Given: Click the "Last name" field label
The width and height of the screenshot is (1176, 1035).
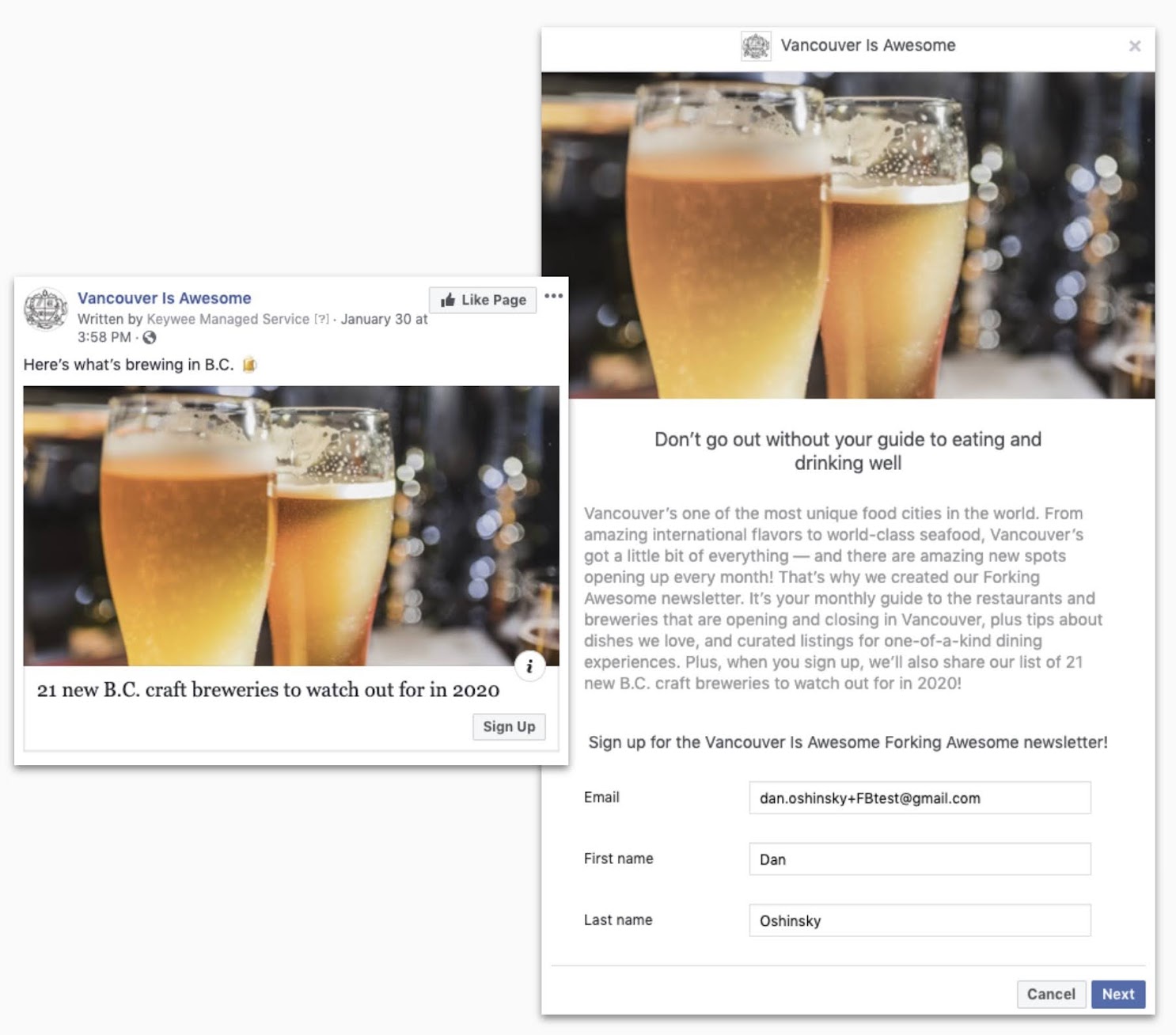Looking at the screenshot, I should [x=618, y=920].
